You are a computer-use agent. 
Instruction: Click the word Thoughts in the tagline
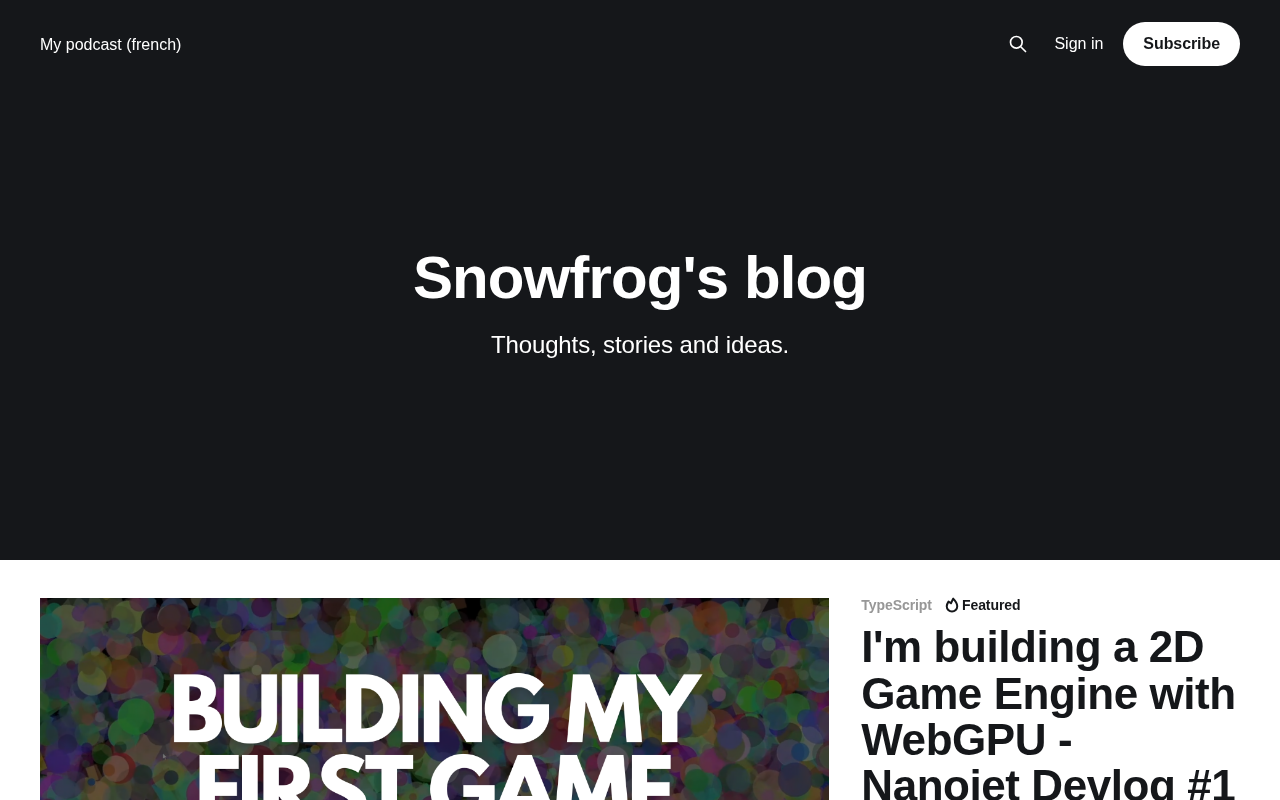click(x=544, y=345)
